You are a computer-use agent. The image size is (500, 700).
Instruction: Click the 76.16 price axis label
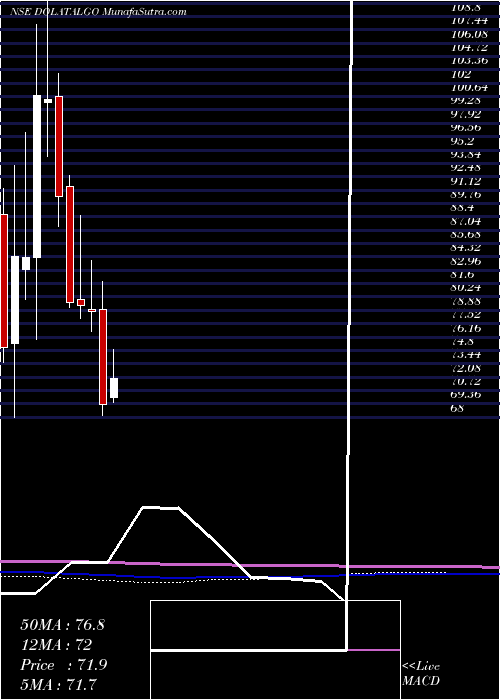point(466,328)
